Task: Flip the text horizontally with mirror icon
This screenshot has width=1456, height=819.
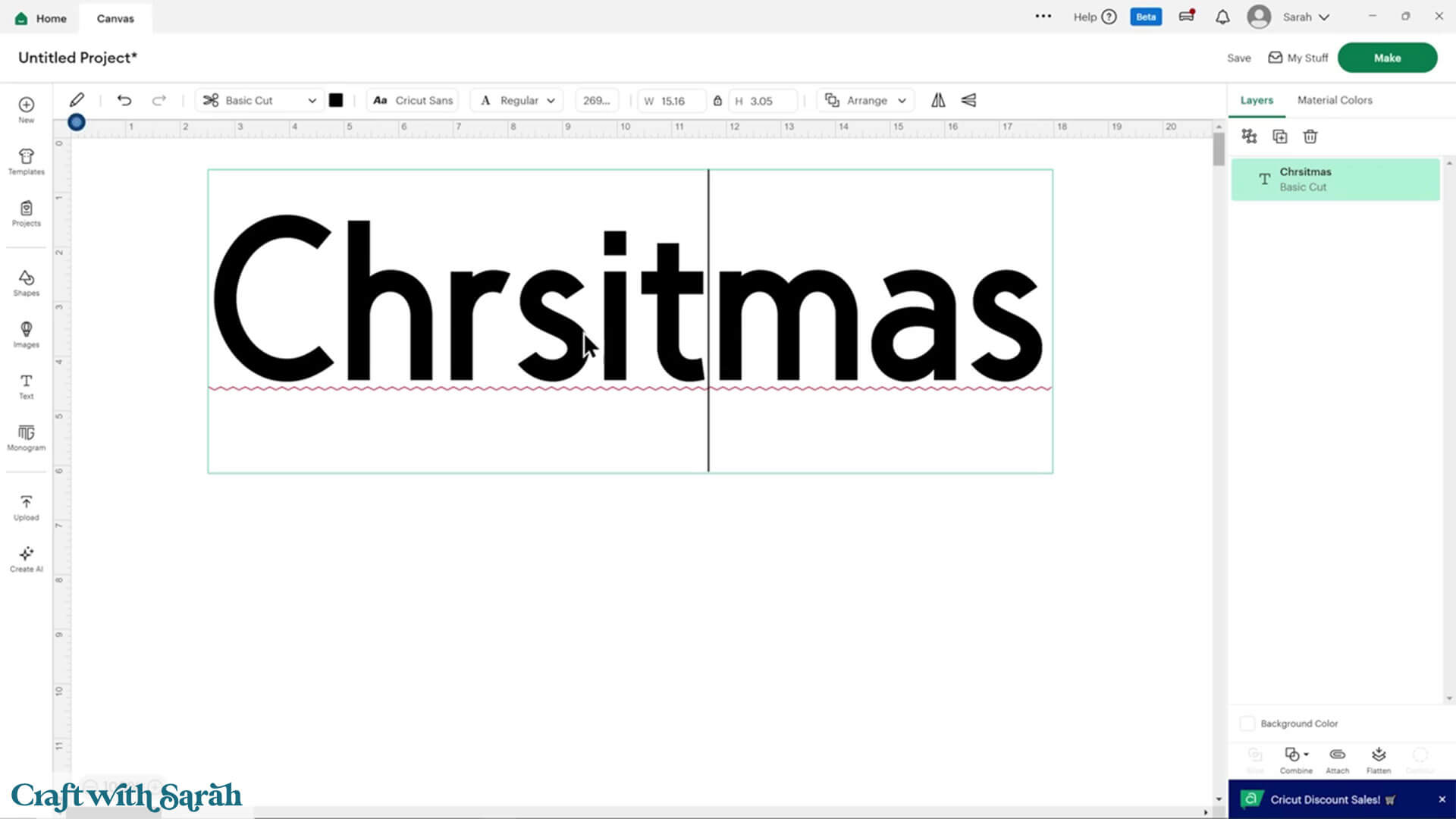Action: click(938, 100)
